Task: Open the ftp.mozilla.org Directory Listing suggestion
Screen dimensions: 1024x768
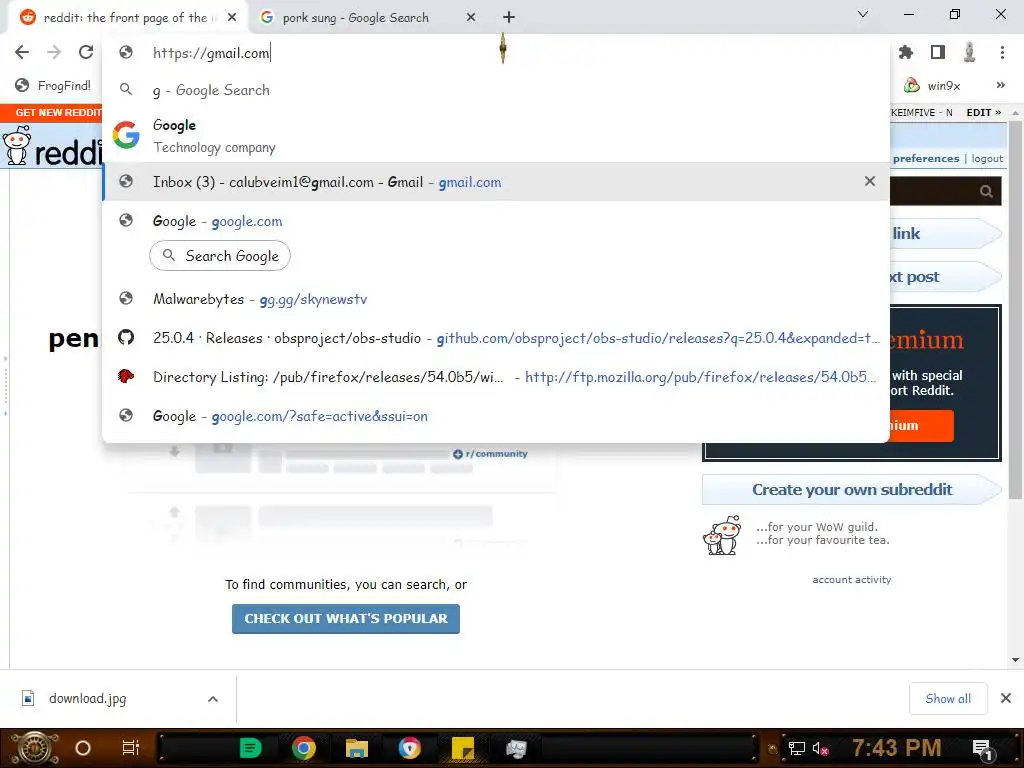Action: tap(496, 377)
